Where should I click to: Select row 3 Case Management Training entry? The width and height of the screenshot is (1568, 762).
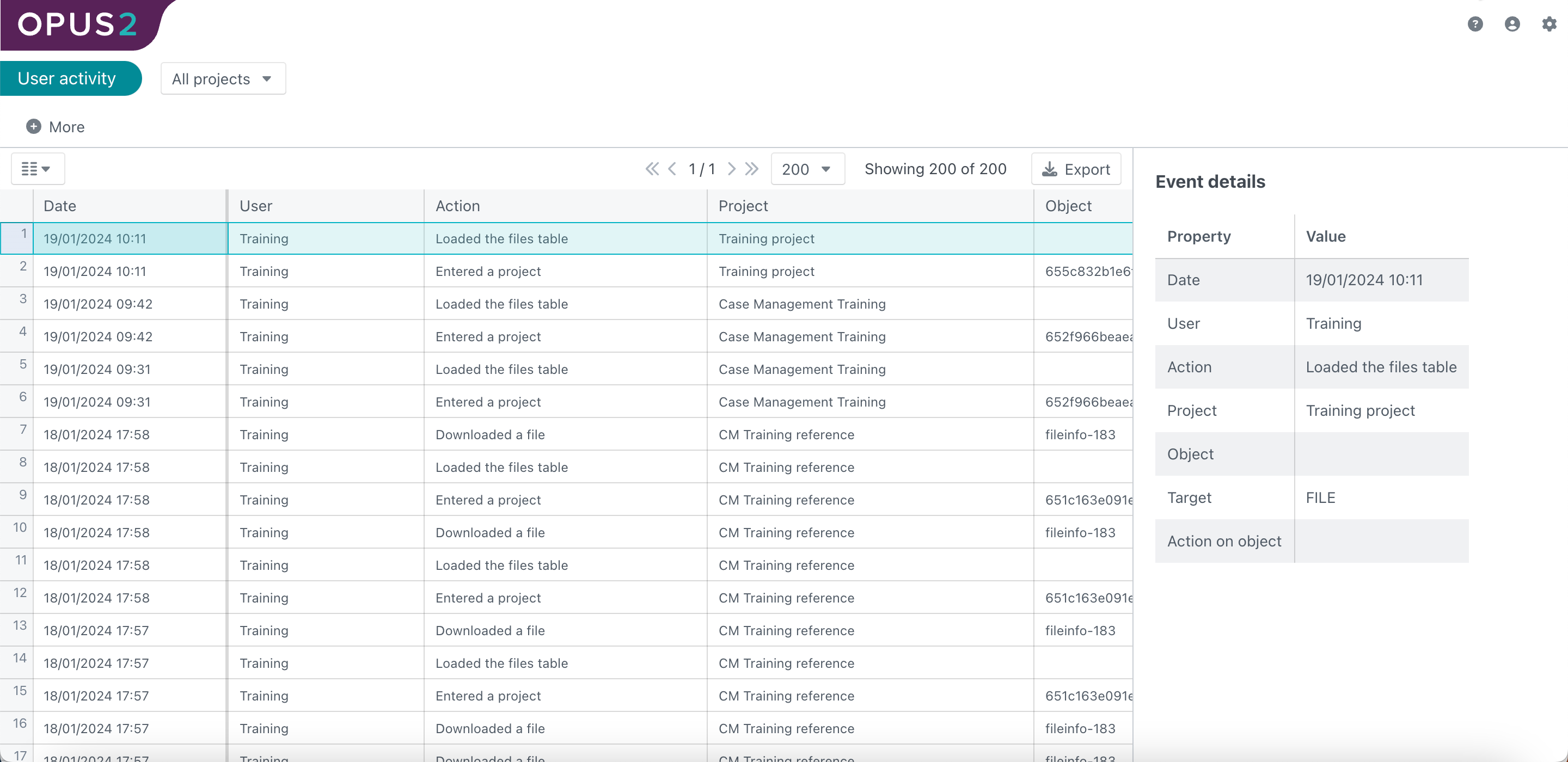click(x=801, y=304)
